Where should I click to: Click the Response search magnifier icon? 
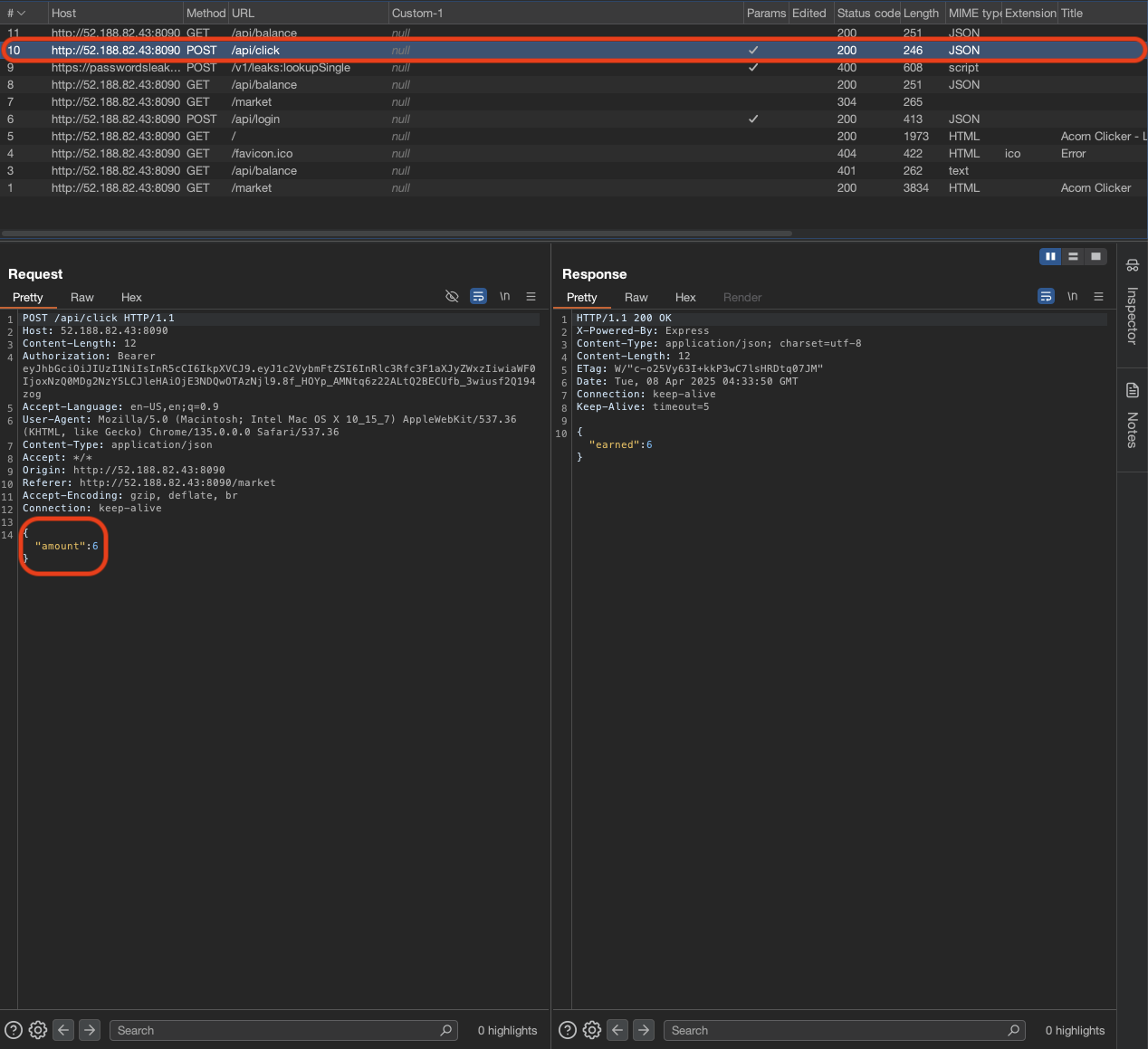point(1013,1030)
